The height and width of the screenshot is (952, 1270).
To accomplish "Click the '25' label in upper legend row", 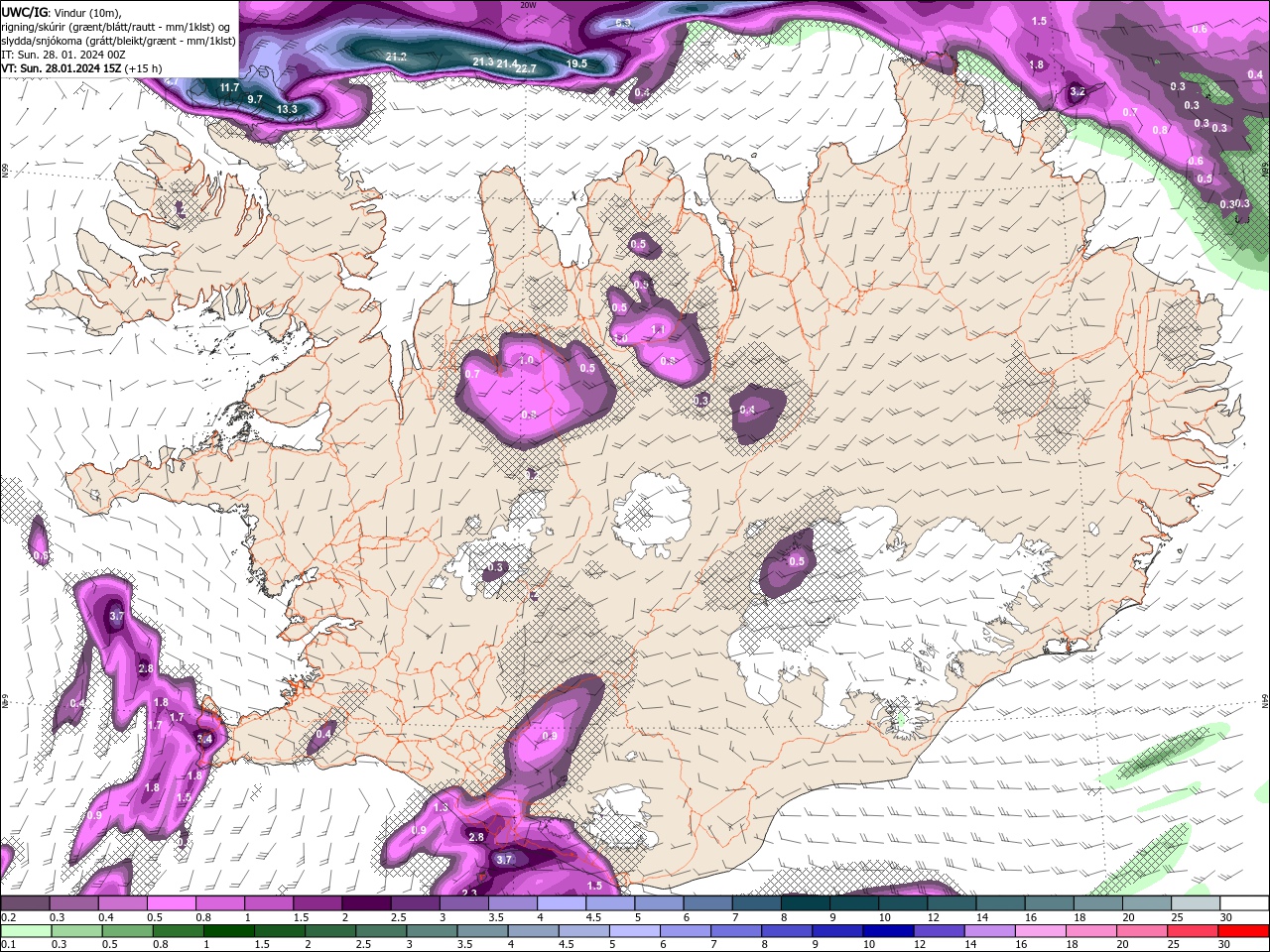I will coord(1178,917).
